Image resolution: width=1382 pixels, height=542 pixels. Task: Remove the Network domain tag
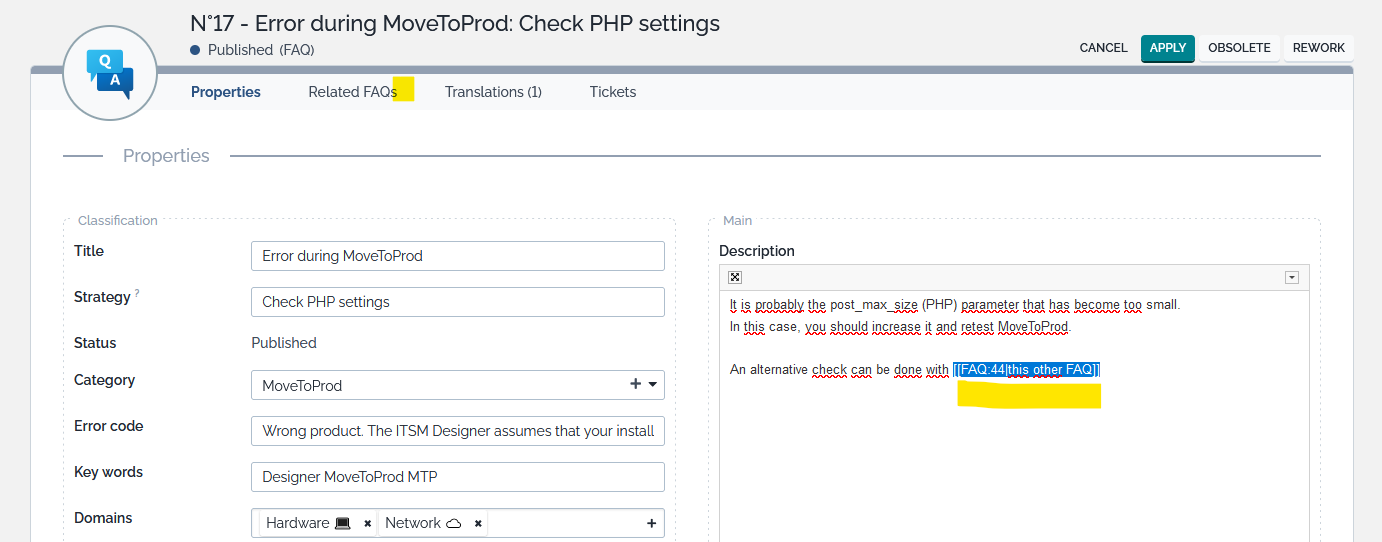pyautogui.click(x=478, y=523)
